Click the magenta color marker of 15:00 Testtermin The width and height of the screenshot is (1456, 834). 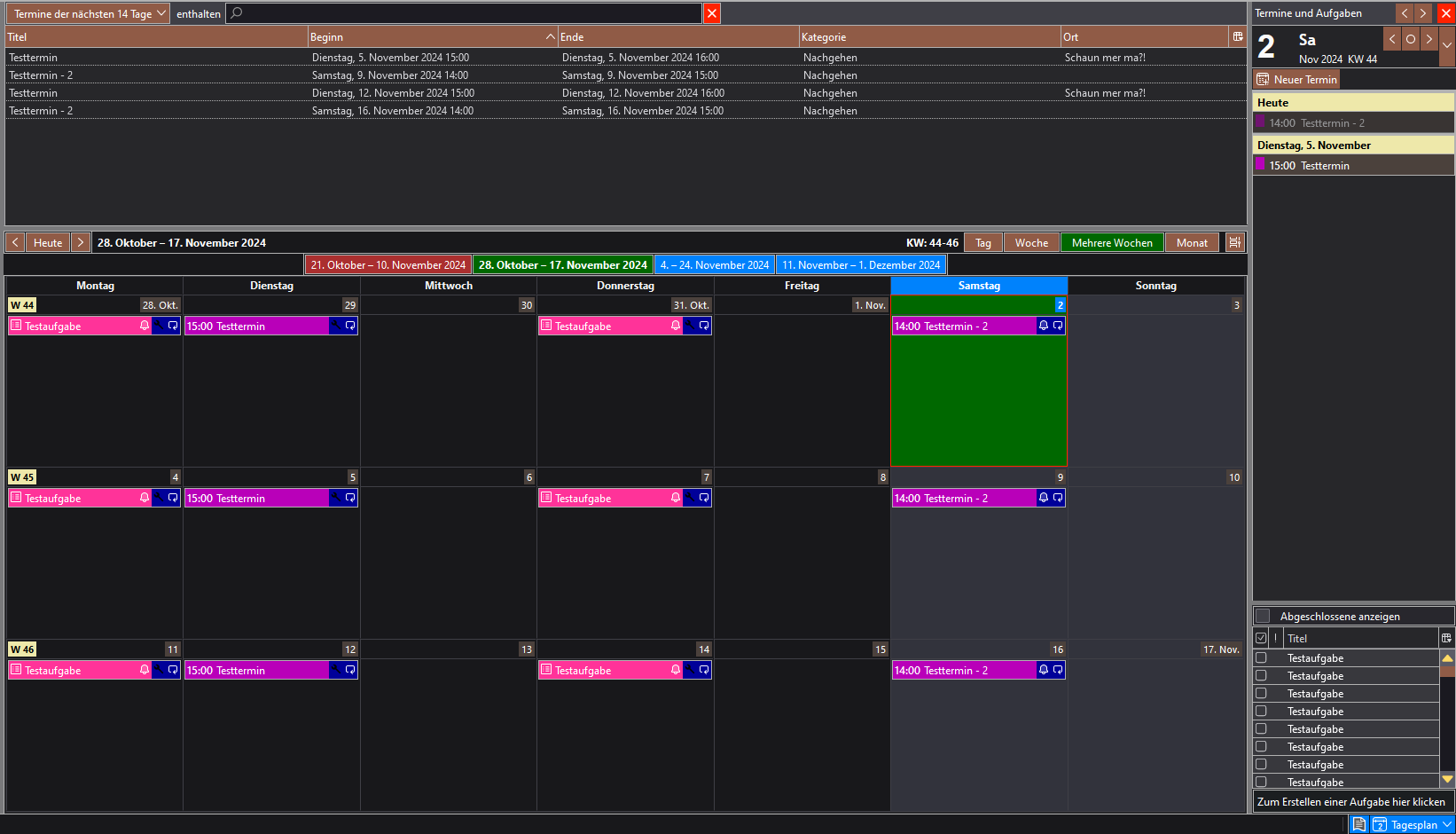(x=1260, y=165)
